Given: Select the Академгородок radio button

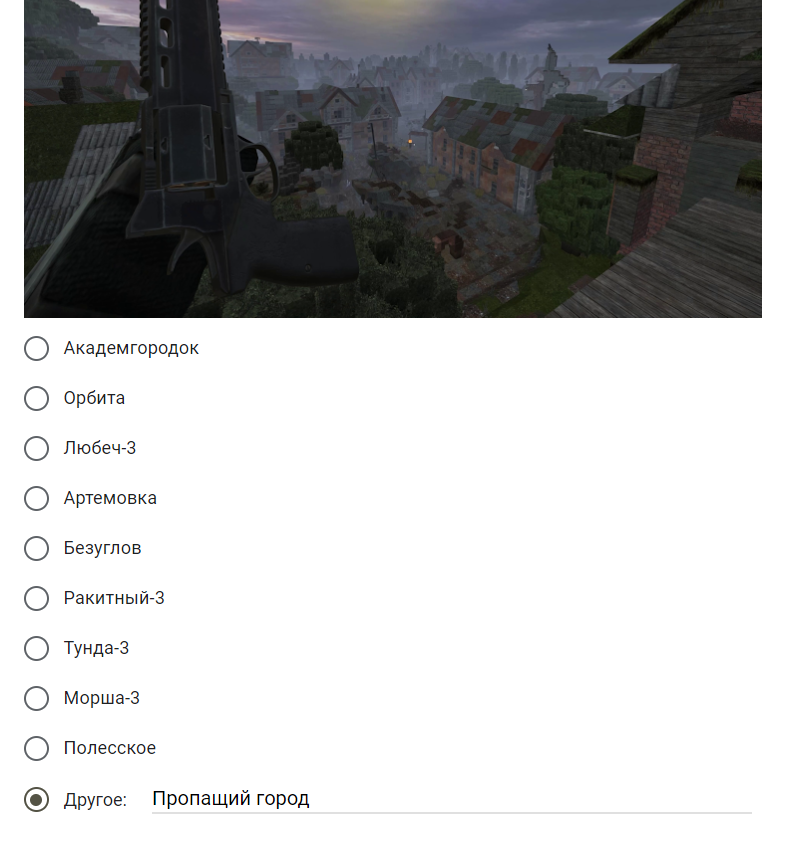Looking at the screenshot, I should point(37,348).
